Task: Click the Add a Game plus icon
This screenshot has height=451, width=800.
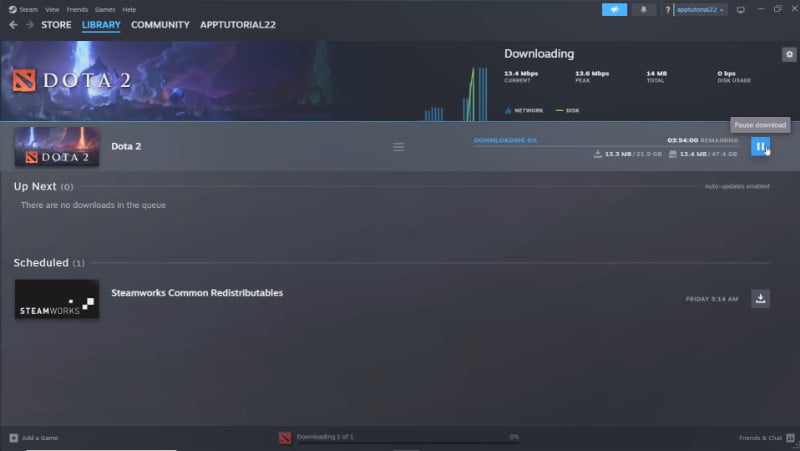Action: [14, 438]
